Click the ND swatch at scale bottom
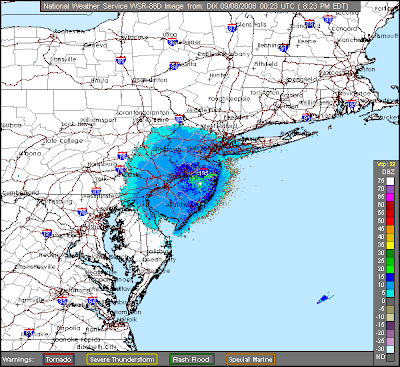This screenshot has height=367, width=400. 390,357
